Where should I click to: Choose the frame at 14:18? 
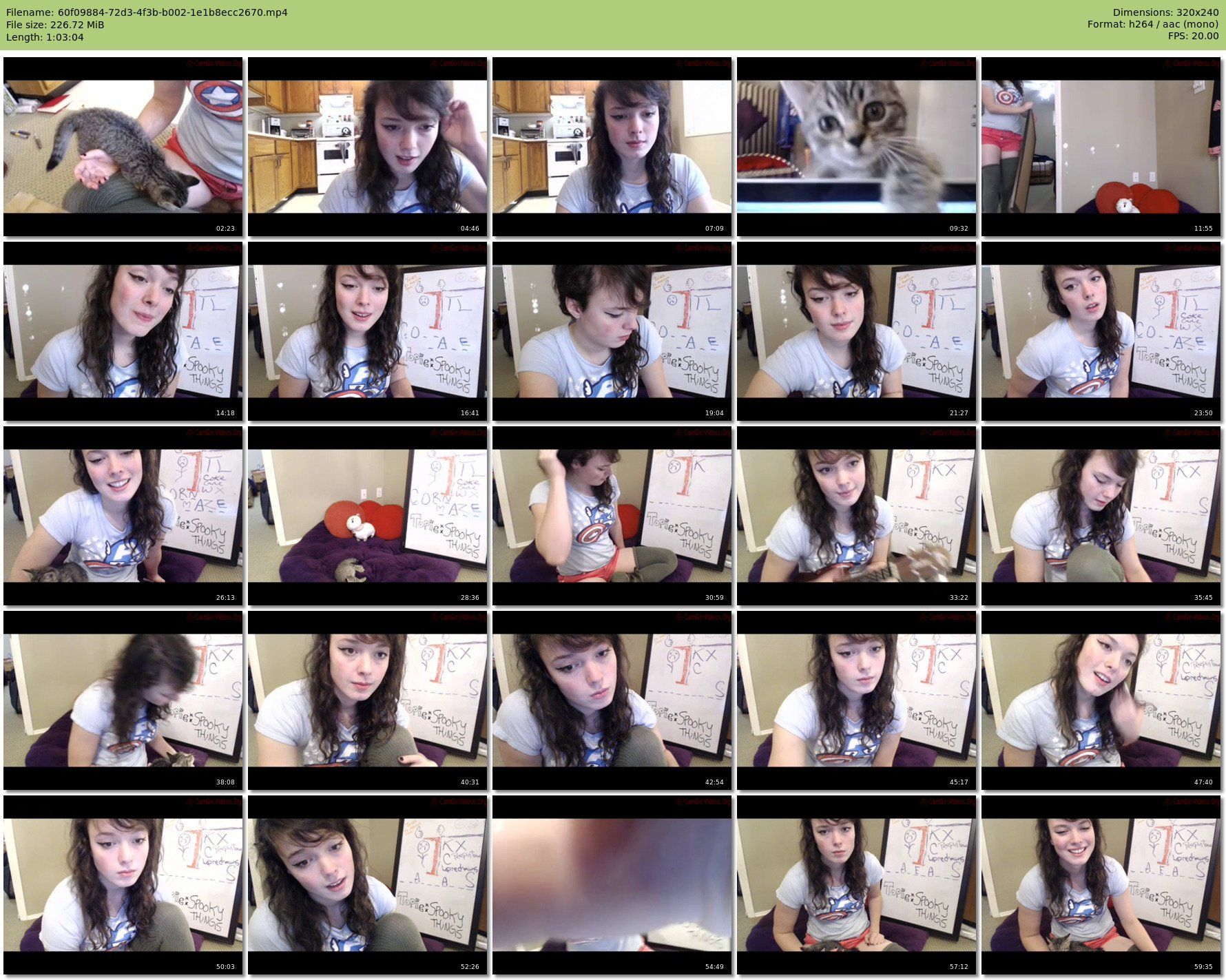[123, 331]
